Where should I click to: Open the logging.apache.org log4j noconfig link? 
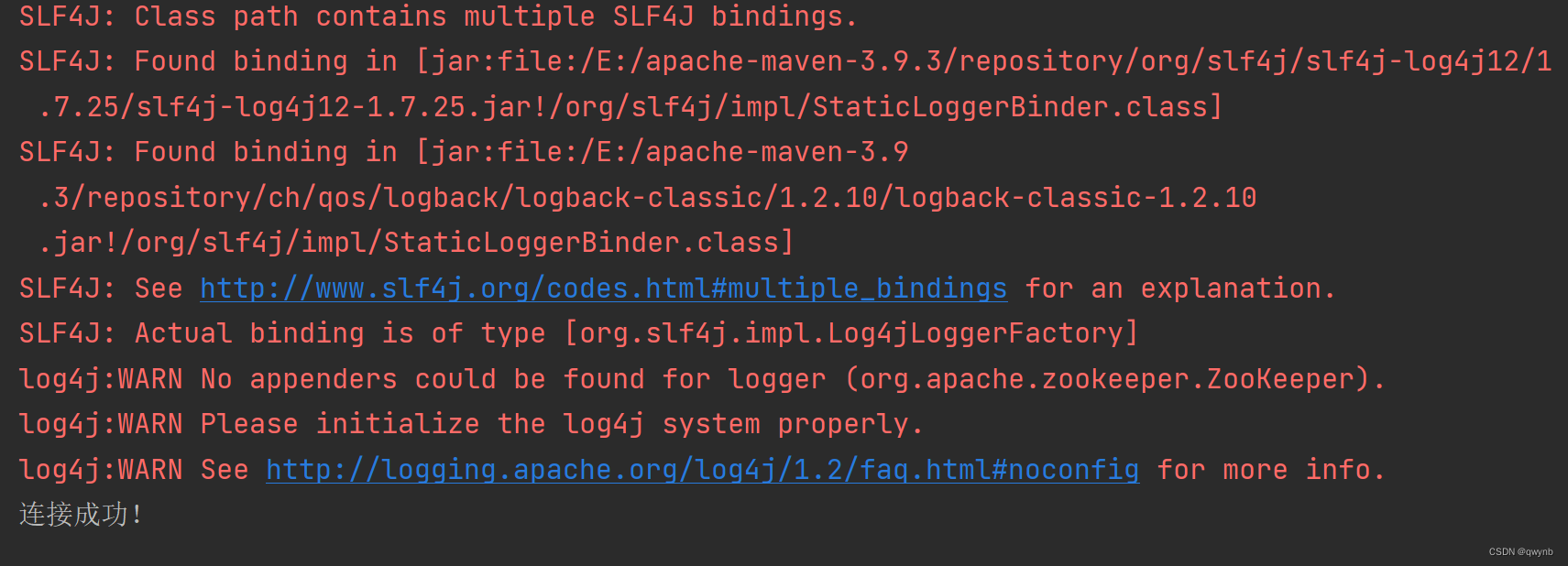click(x=702, y=470)
